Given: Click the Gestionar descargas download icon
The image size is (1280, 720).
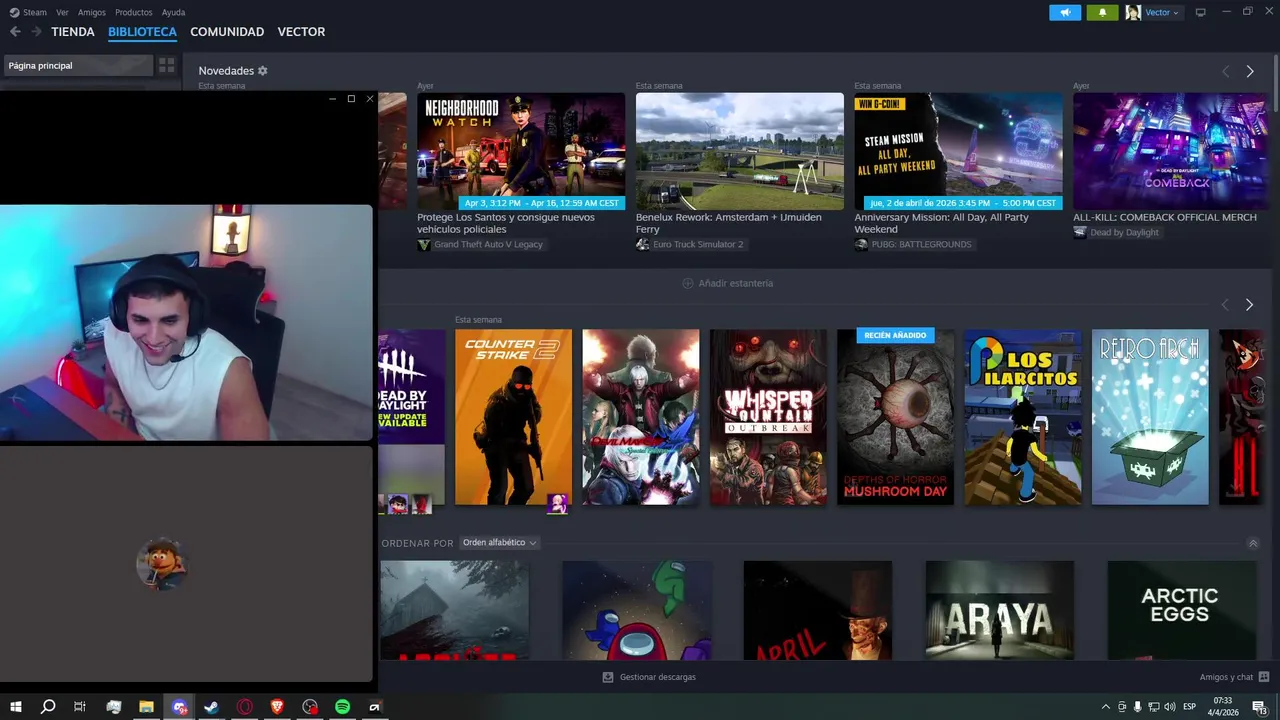Looking at the screenshot, I should tap(607, 677).
